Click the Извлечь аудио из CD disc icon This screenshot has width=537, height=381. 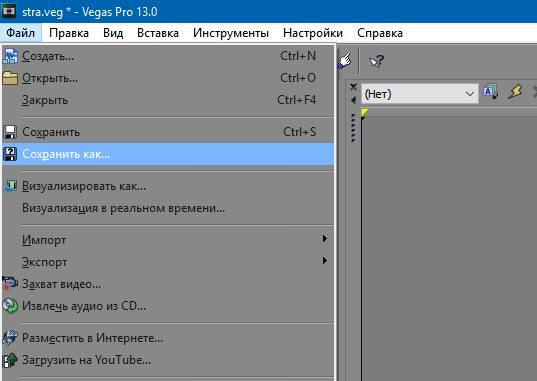[10, 306]
